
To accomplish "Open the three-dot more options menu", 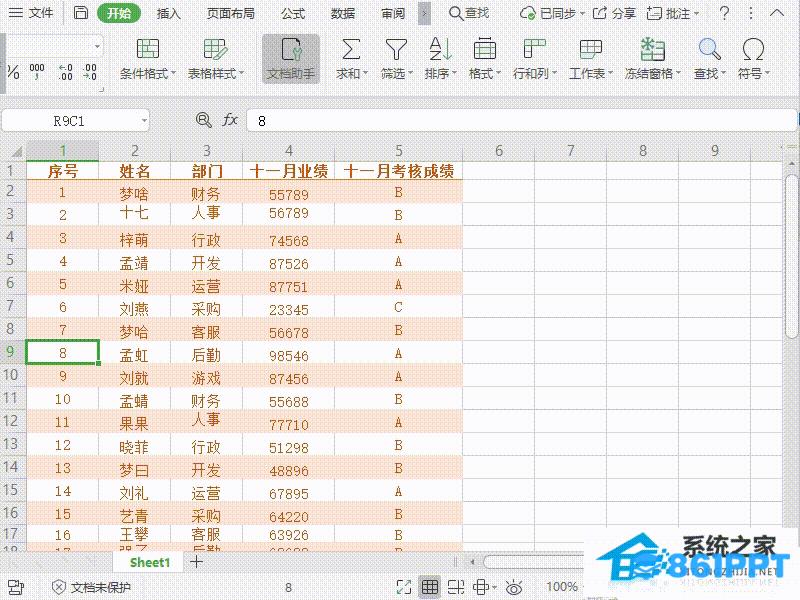I will (x=751, y=13).
